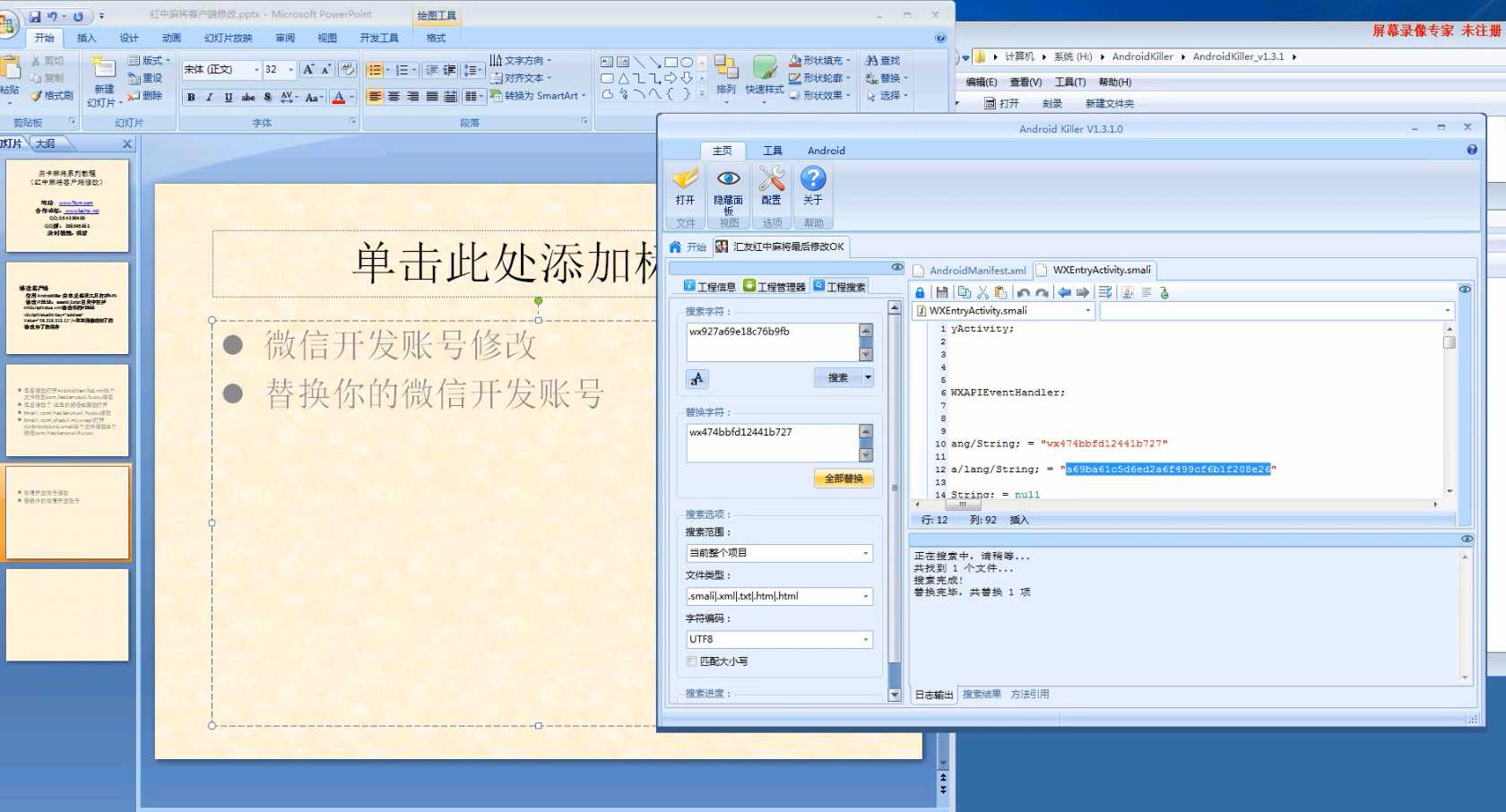The height and width of the screenshot is (812, 1506).
Task: Click the search panel vertical scrollbar
Action: click(894, 500)
